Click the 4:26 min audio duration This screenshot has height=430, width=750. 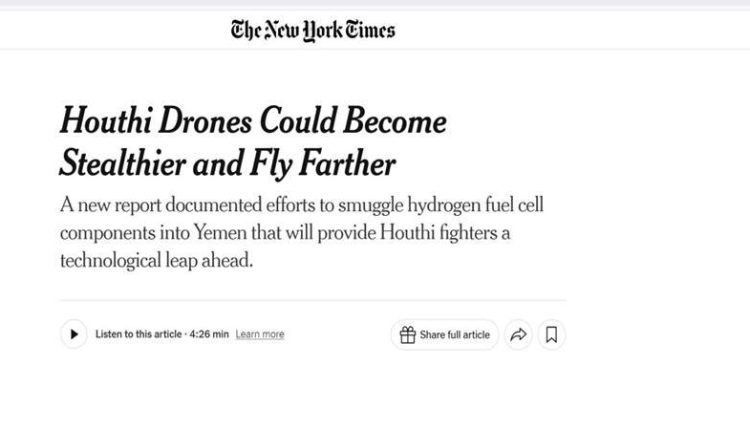209,335
